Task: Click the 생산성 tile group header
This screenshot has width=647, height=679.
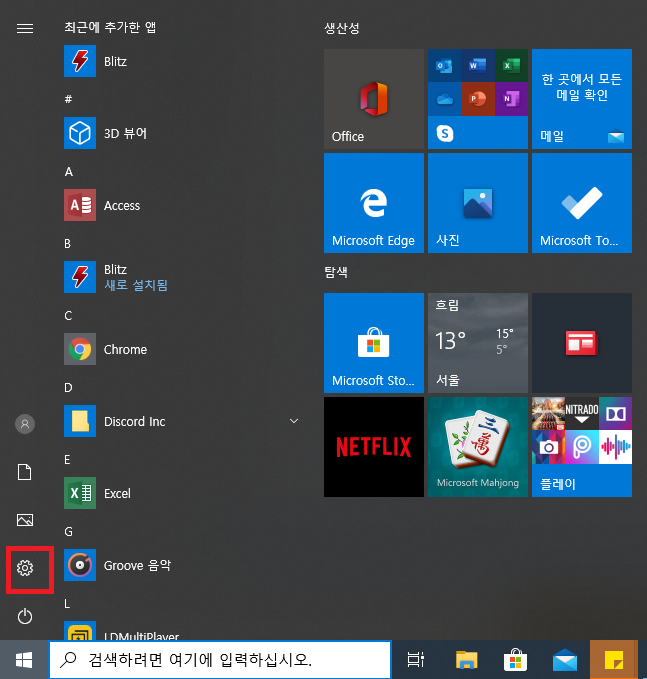Action: [342, 28]
